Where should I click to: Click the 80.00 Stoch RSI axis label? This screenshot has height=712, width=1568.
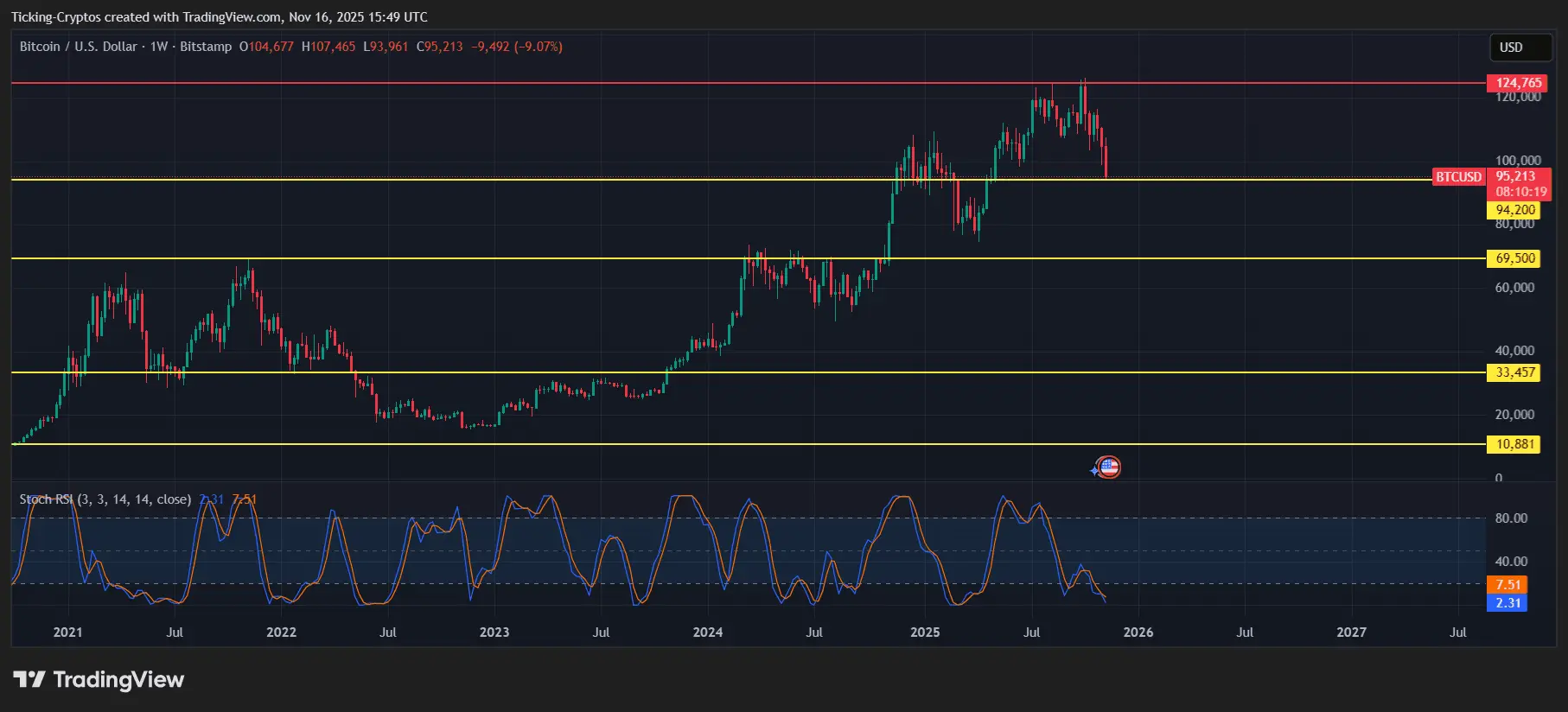coord(1511,518)
